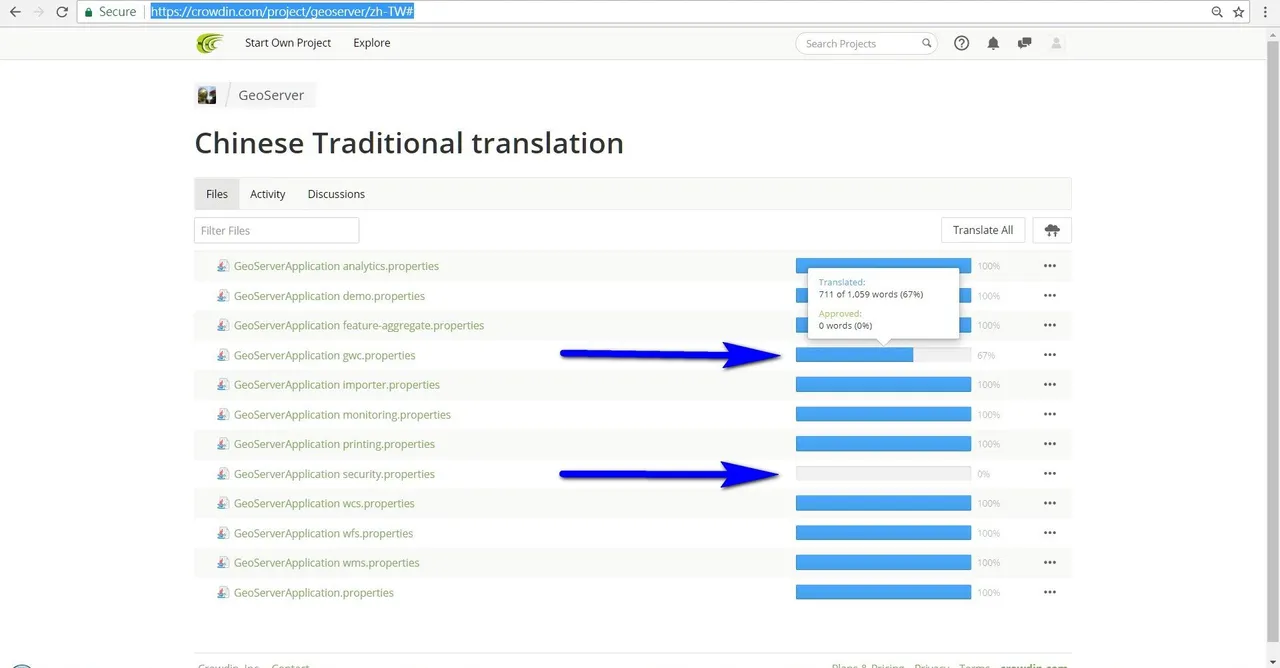
Task: Open GeoServerApplication feature-aggregate.properties file
Action: [359, 325]
